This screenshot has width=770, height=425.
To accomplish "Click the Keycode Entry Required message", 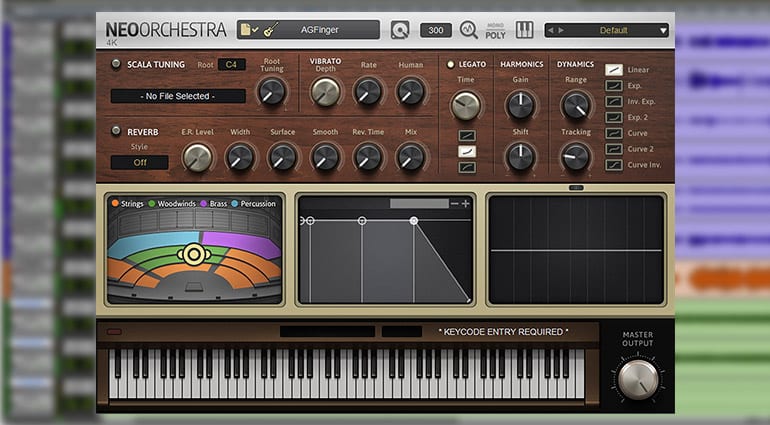I will click(x=503, y=332).
